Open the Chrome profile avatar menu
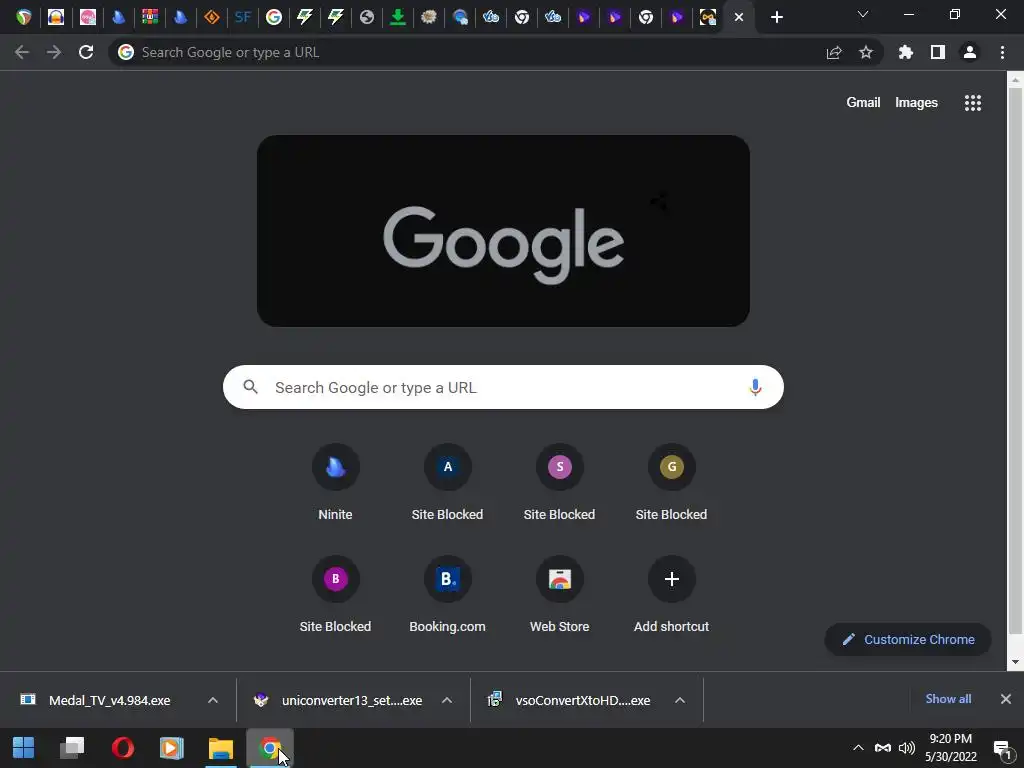The width and height of the screenshot is (1024, 768). click(x=970, y=52)
